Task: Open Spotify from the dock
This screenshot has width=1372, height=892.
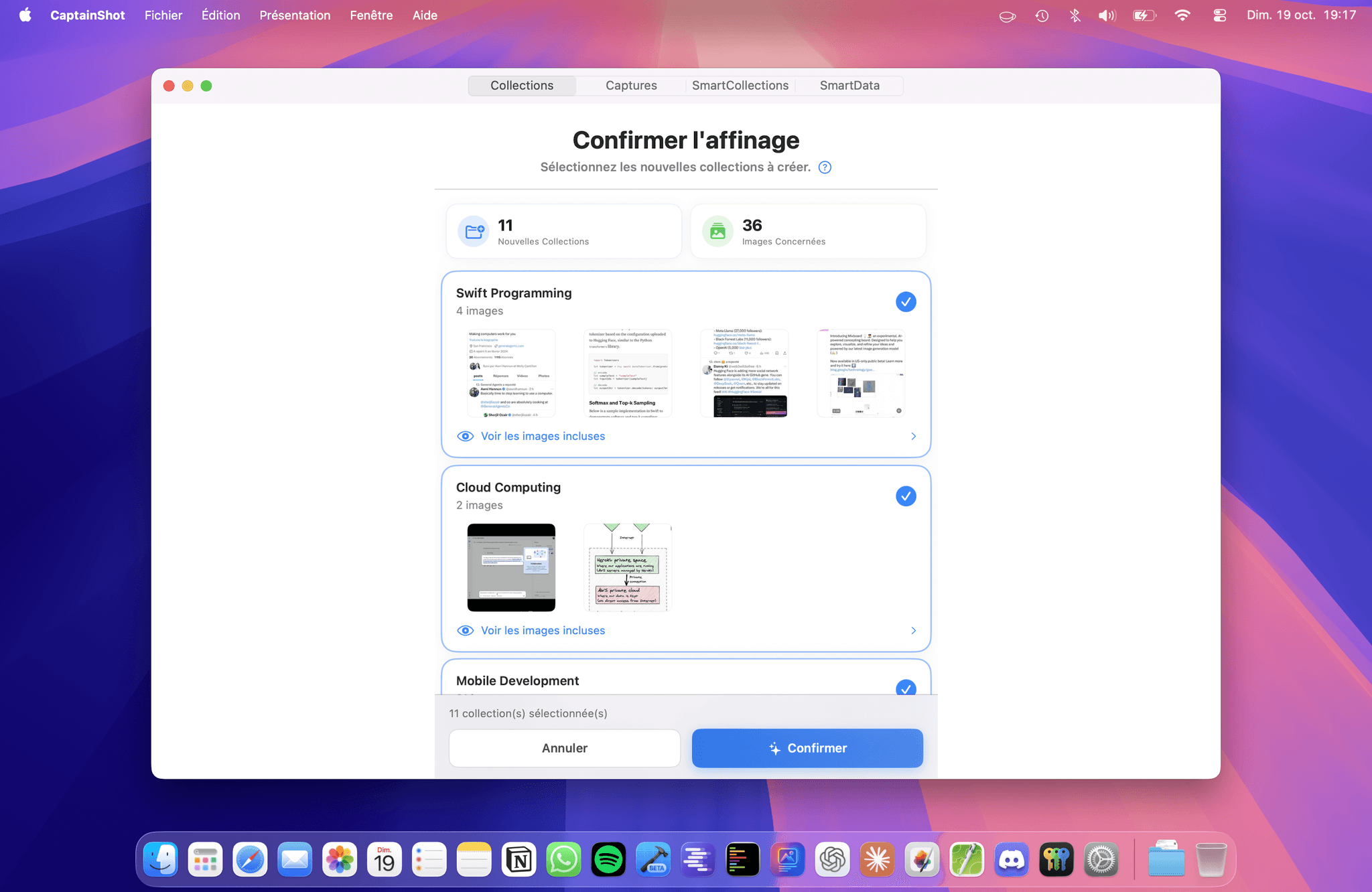Action: [x=608, y=860]
